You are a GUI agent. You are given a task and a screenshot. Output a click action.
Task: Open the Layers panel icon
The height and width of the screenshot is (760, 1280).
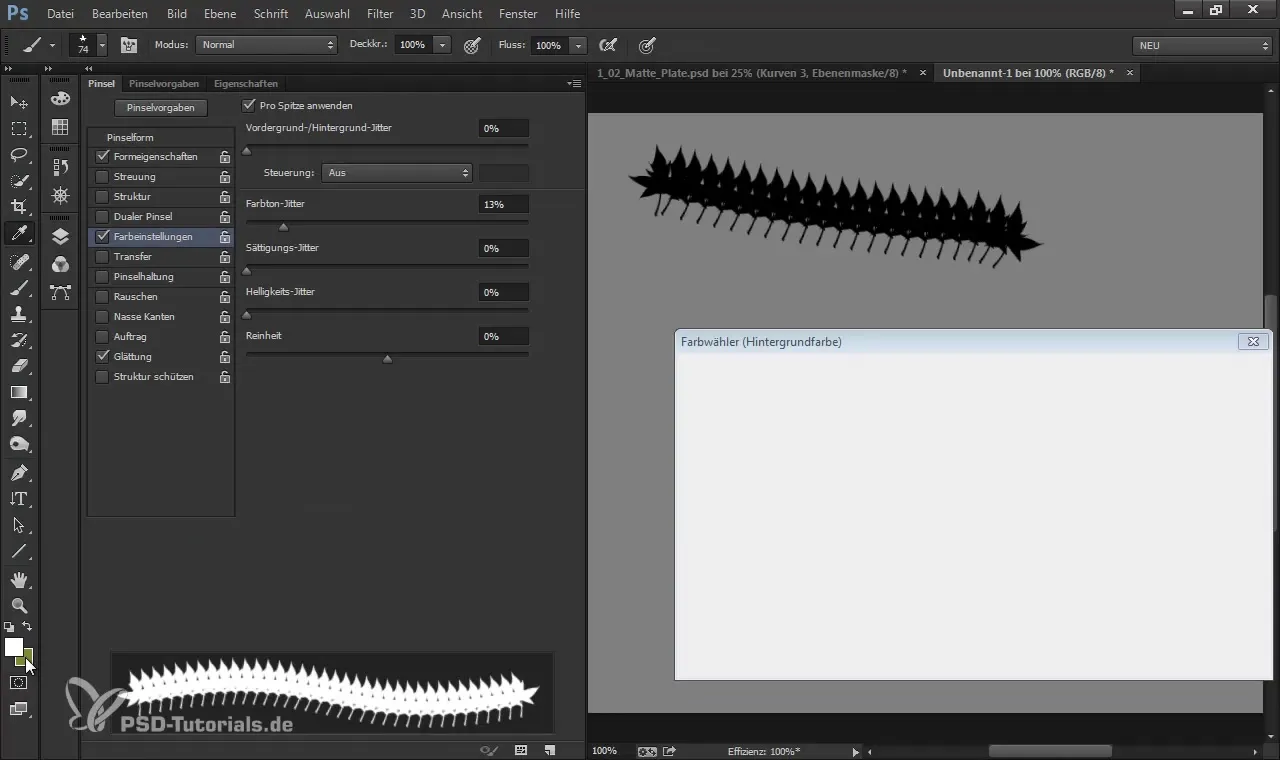click(x=60, y=236)
